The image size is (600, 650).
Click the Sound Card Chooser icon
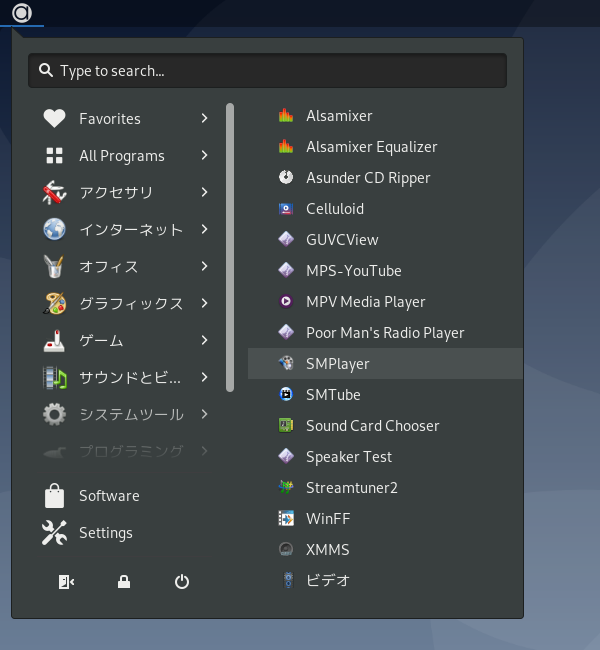286,425
